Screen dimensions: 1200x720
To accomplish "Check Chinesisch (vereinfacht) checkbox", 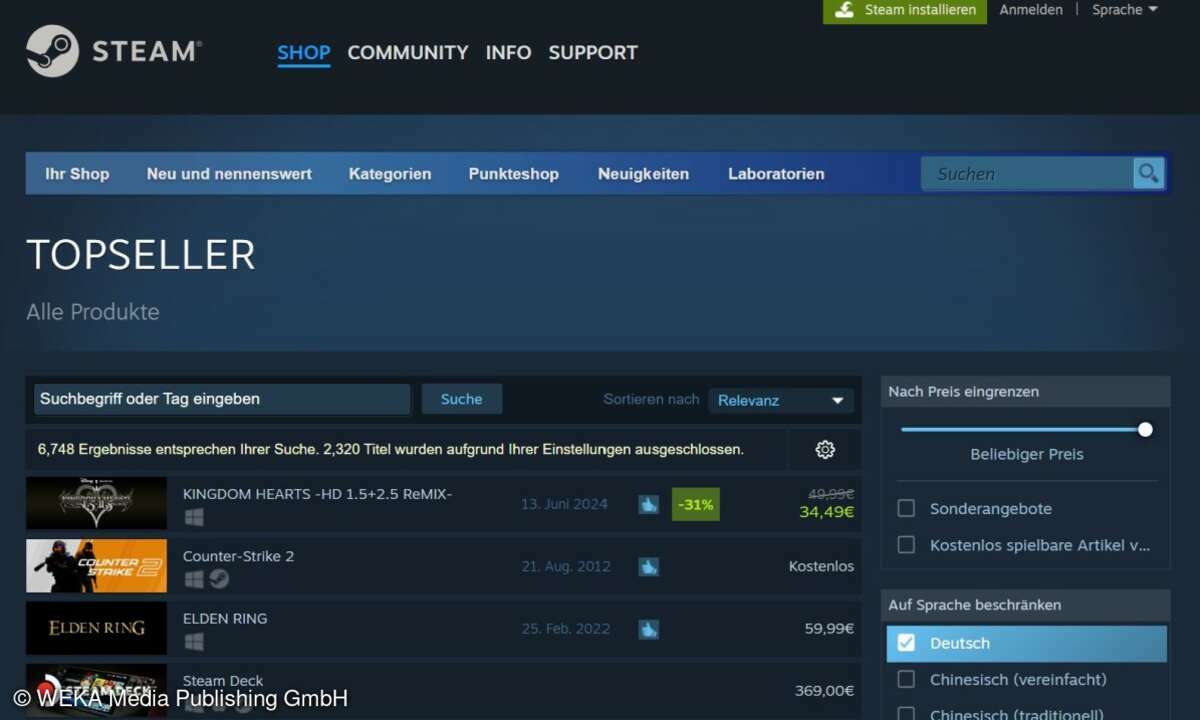I will coord(906,679).
